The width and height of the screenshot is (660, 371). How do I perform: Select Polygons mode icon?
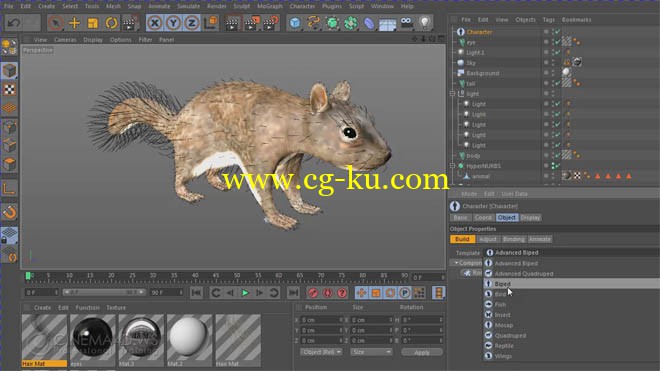[9, 164]
